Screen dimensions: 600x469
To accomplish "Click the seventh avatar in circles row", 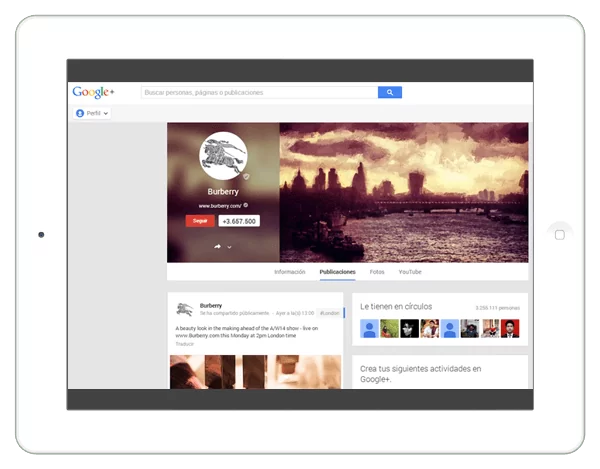I will click(490, 329).
